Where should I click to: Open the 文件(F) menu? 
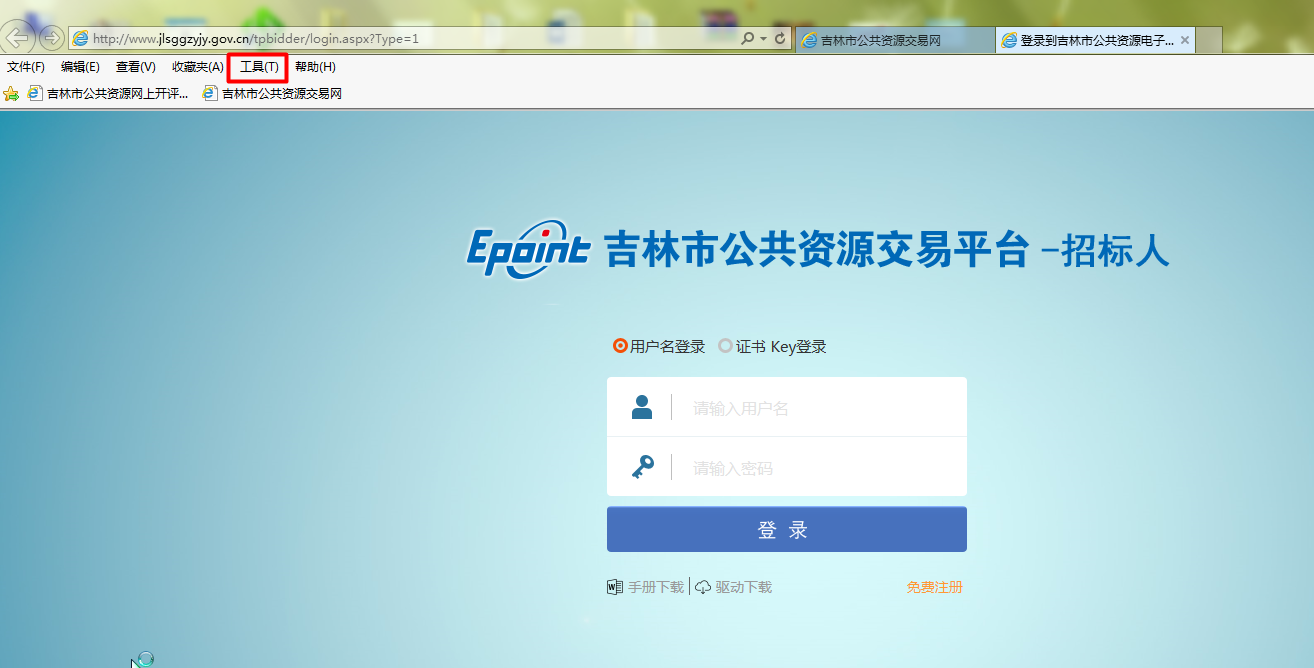(x=26, y=67)
